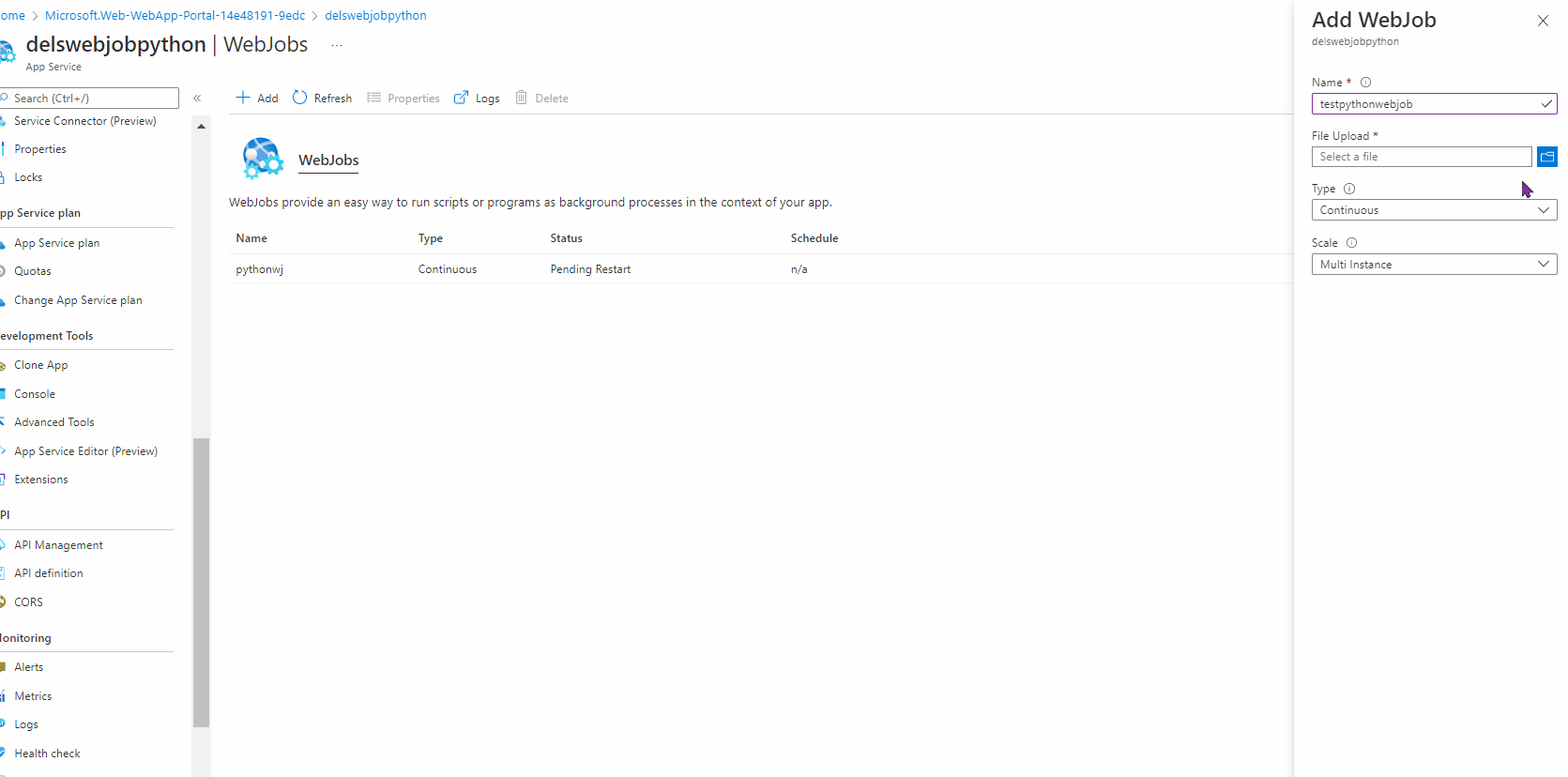Open Properties in the WebJobs toolbar
The width and height of the screenshot is (1568, 777).
pyautogui.click(x=403, y=98)
